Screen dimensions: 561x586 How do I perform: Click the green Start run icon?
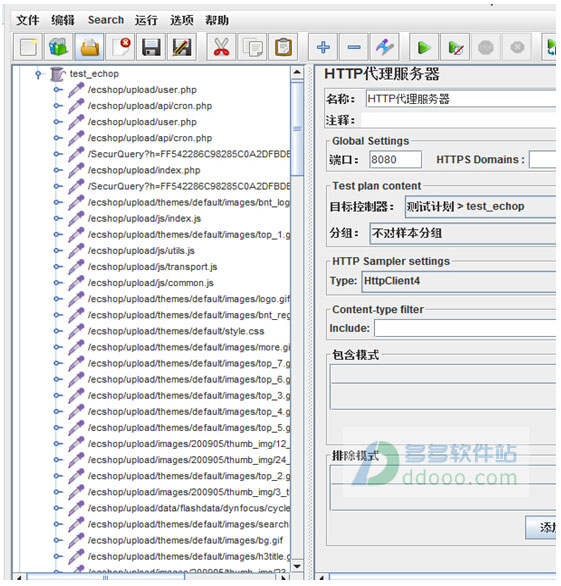click(x=424, y=47)
